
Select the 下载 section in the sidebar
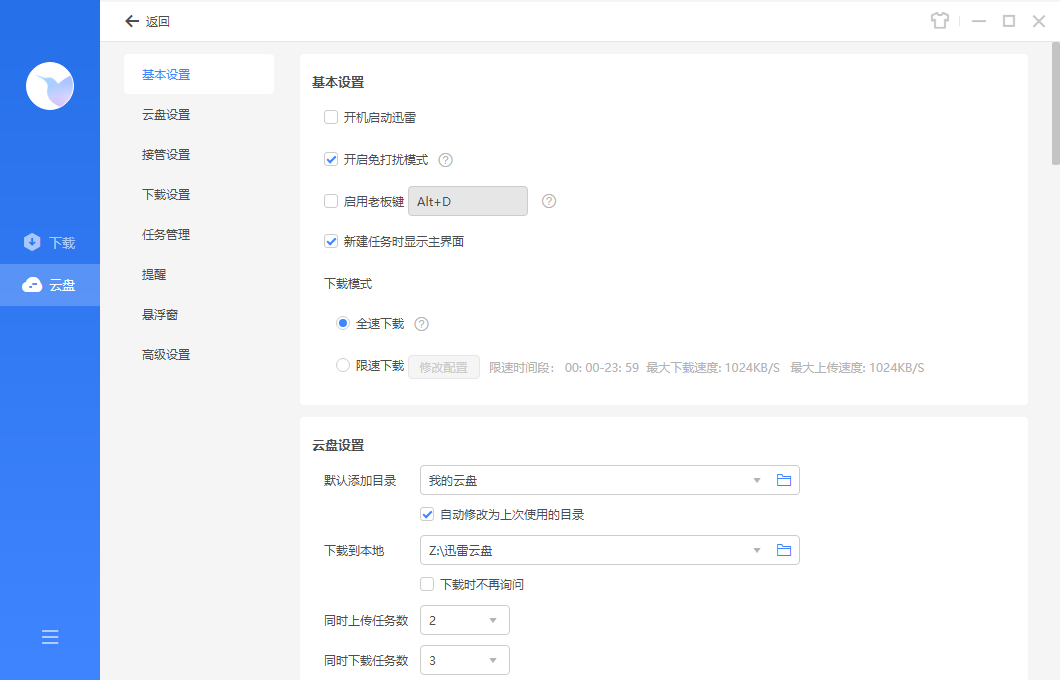point(50,241)
